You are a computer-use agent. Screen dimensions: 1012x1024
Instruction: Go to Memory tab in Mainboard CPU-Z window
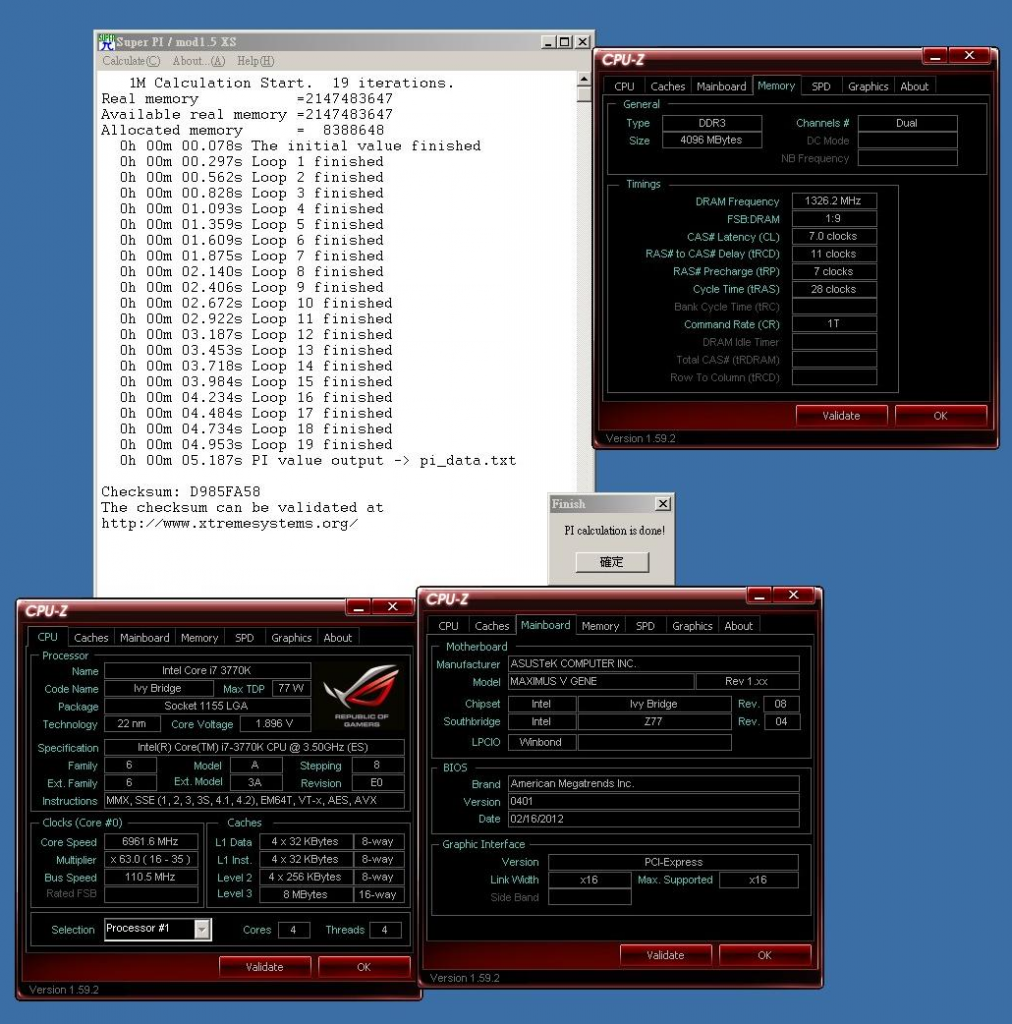[600, 626]
